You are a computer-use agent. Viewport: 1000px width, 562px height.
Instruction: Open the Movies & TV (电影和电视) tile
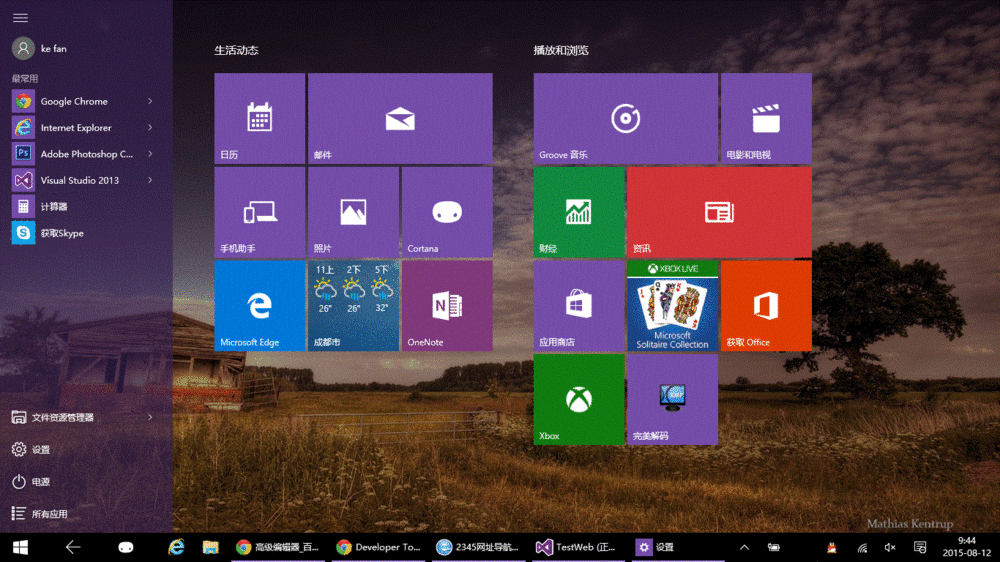click(x=766, y=118)
